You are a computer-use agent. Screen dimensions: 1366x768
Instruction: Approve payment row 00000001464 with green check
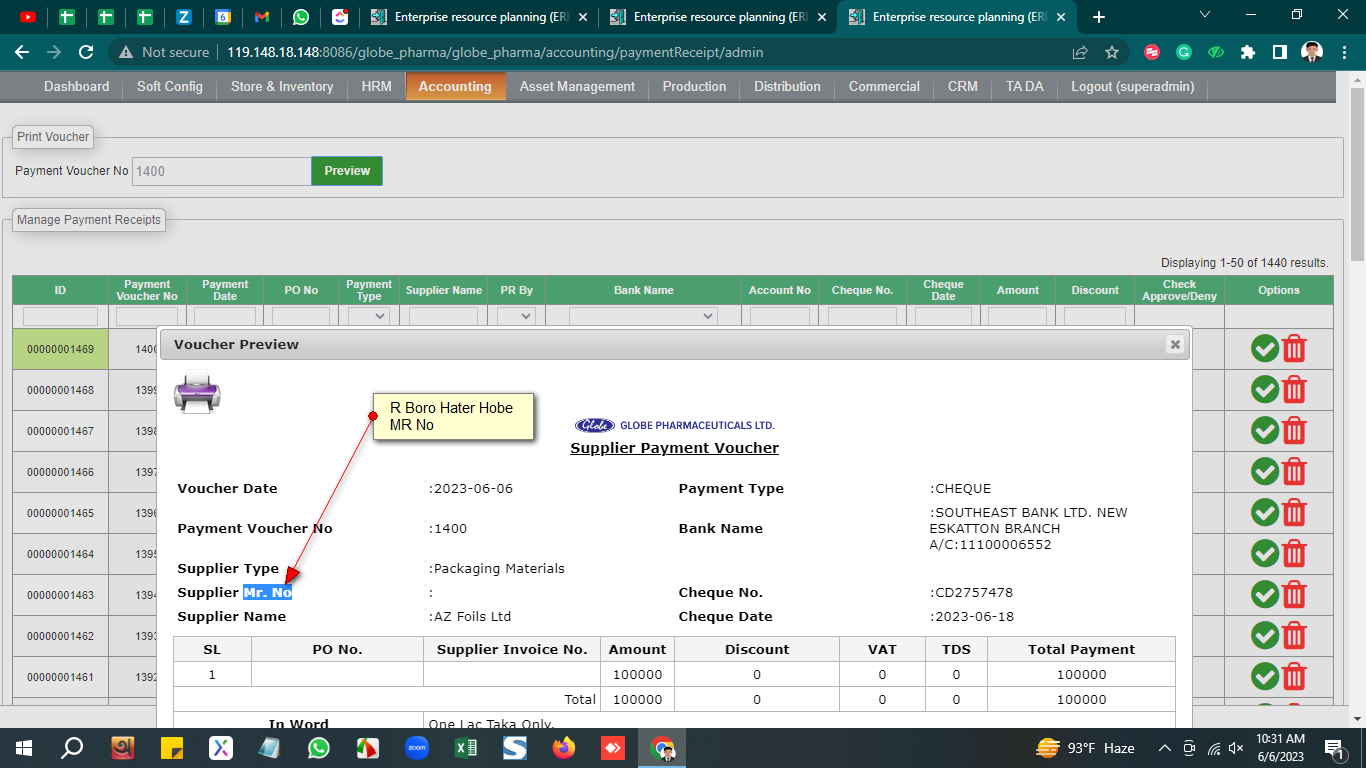[x=1265, y=553]
